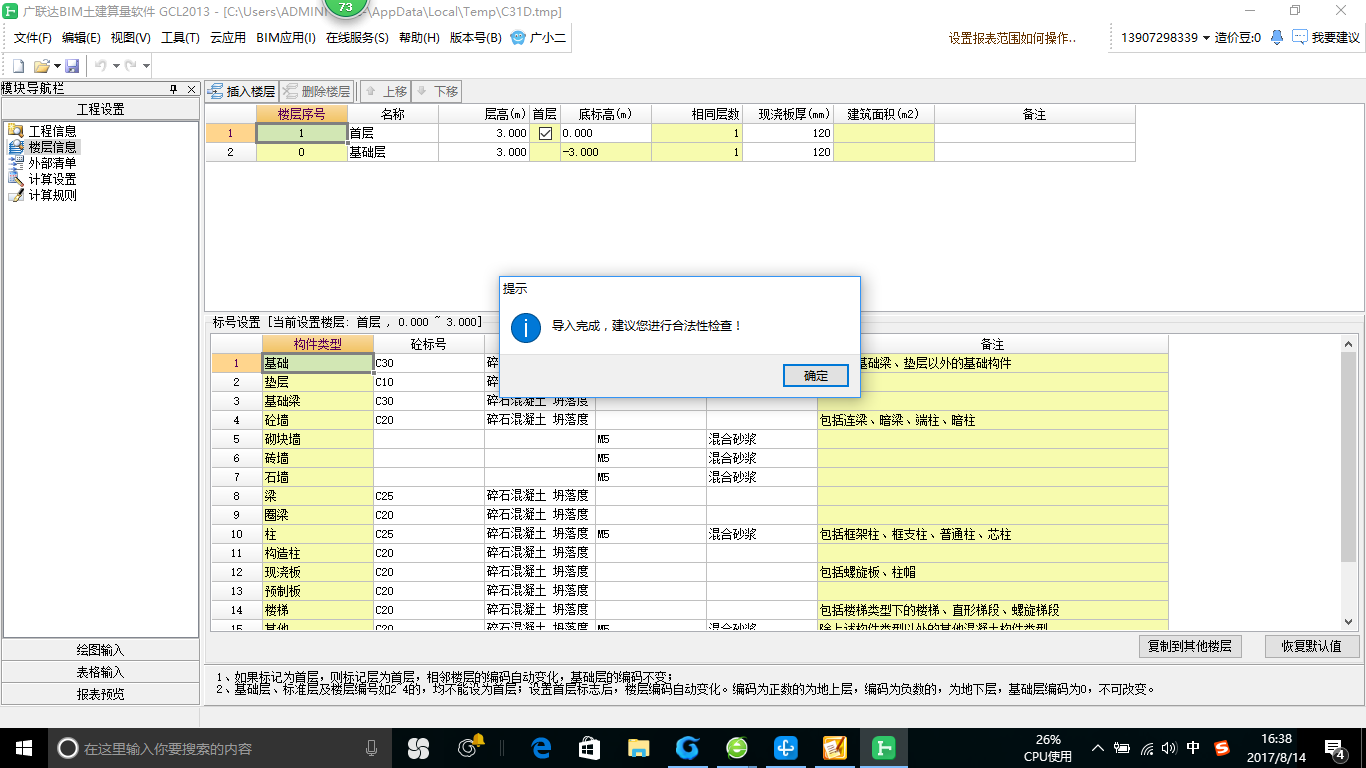Select 工程信息 in navigation tree
Screen dimensions: 1366x768
tap(52, 131)
